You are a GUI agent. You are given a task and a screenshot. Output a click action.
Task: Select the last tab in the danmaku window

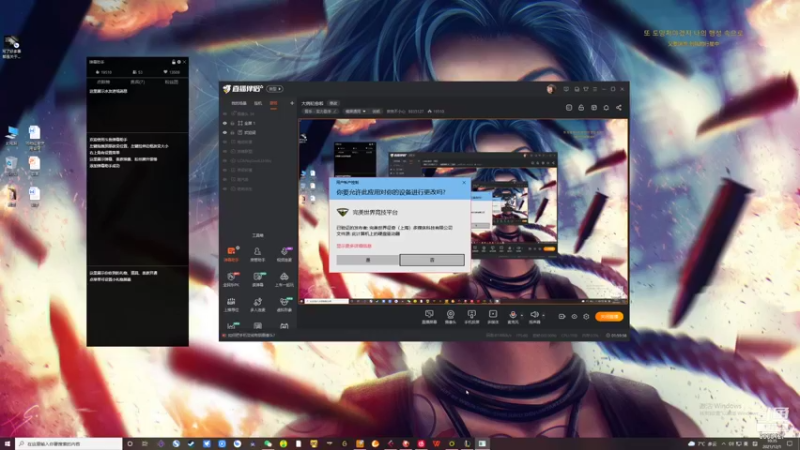(171, 82)
